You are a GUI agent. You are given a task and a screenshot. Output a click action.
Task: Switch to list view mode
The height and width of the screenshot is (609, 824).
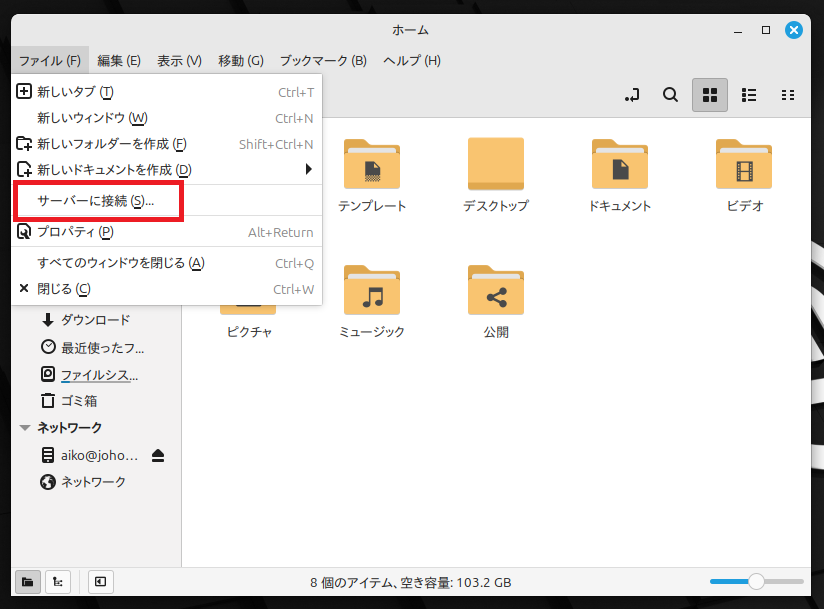(748, 95)
